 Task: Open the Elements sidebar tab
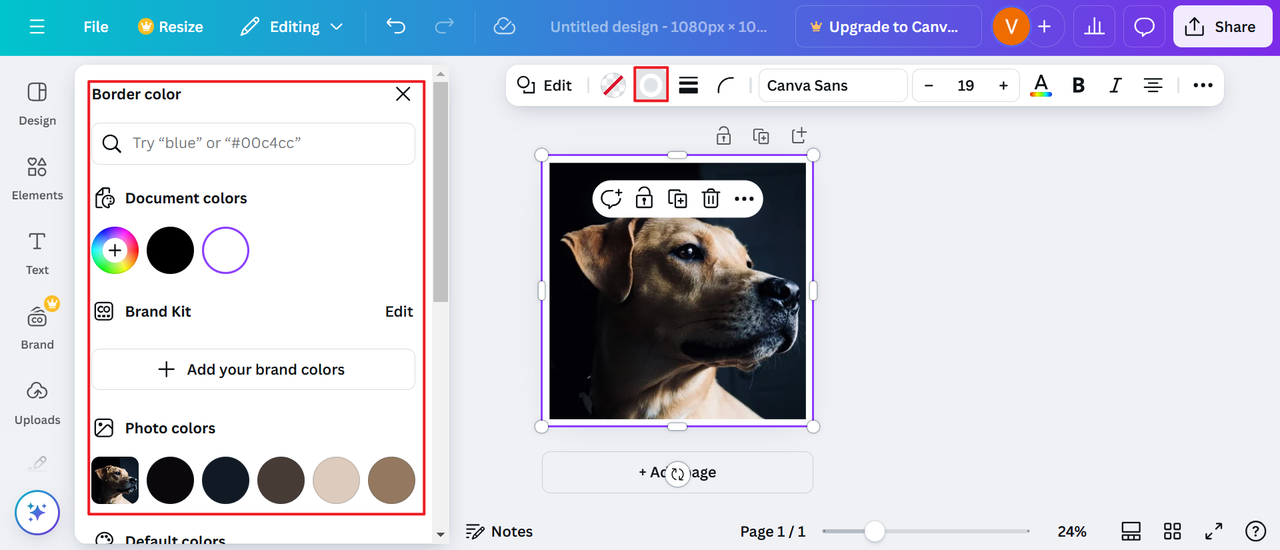click(37, 179)
